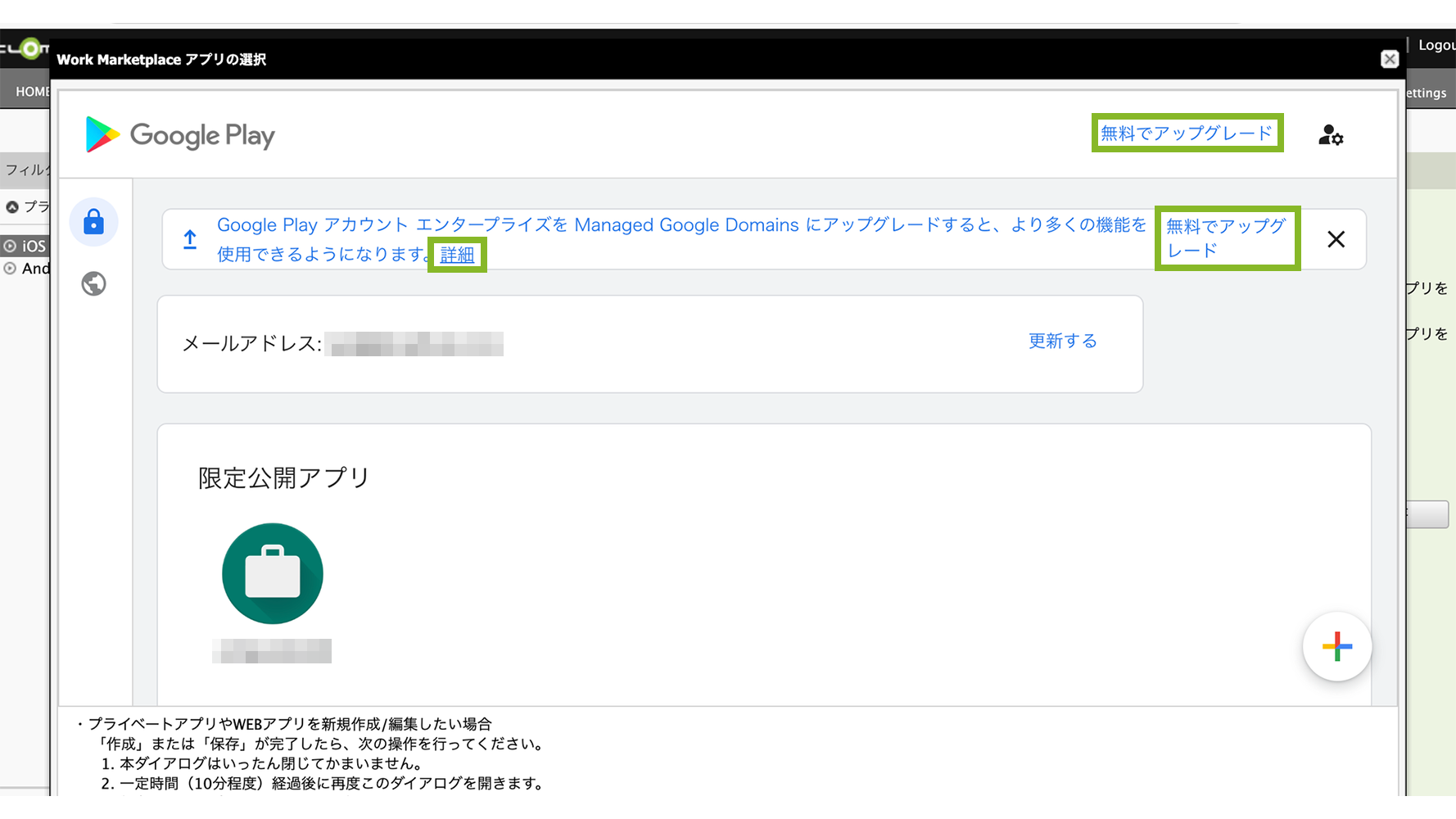Click the top 無料でアップグレード link
Viewport: 1456px width, 819px height.
pyautogui.click(x=1187, y=133)
